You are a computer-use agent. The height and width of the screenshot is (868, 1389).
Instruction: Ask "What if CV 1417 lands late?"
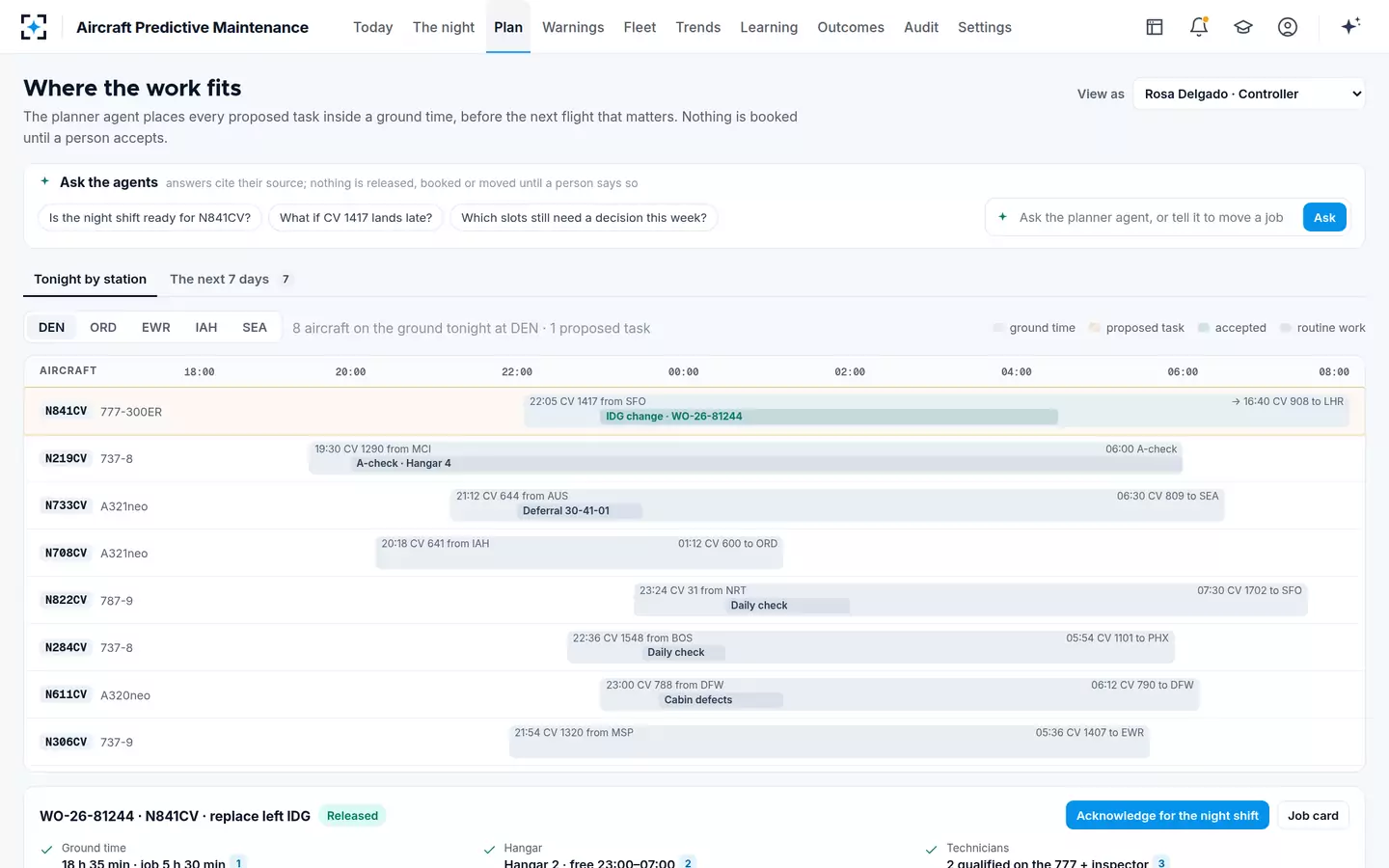[356, 218]
